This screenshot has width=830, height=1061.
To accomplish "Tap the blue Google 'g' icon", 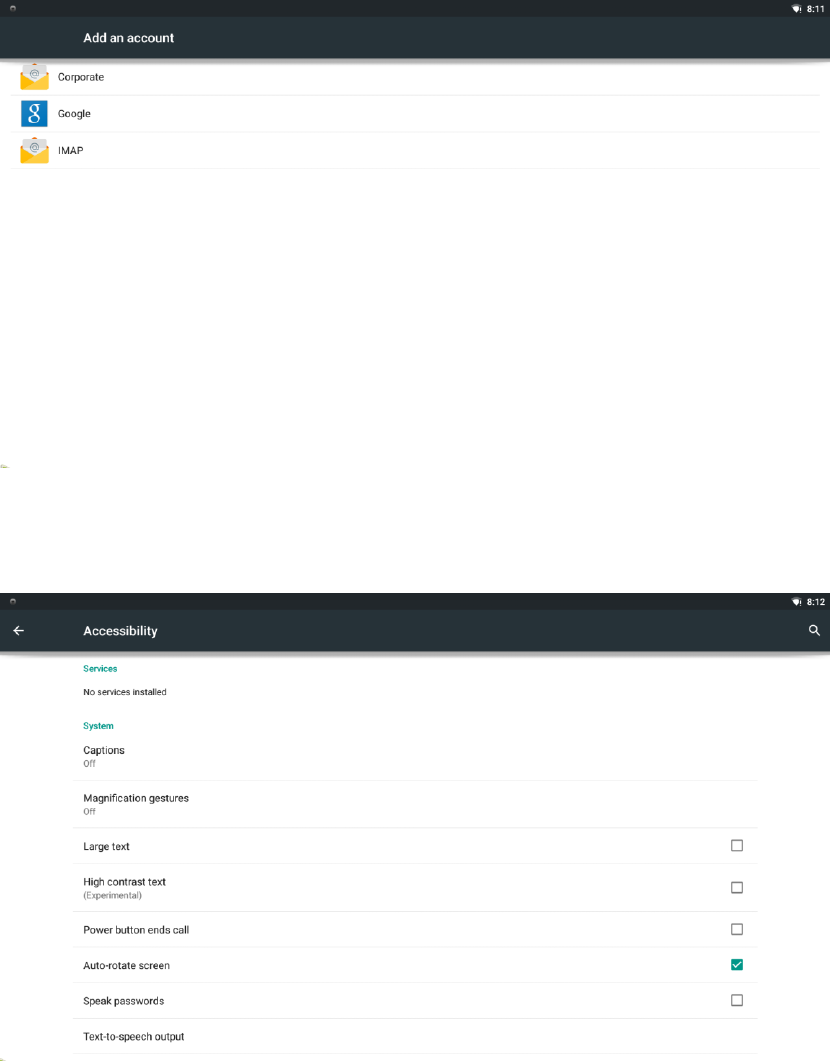I will pyautogui.click(x=34, y=114).
